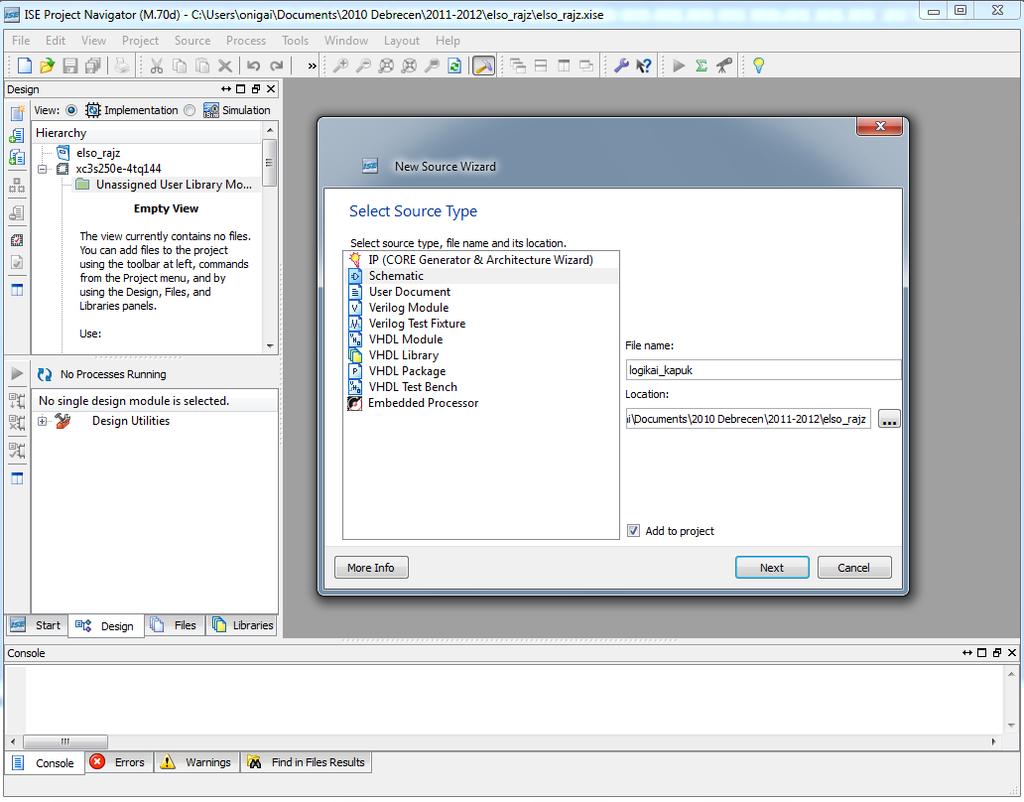This screenshot has height=802, width=1024.
Task: Select VHDL Module source type
Action: (406, 340)
